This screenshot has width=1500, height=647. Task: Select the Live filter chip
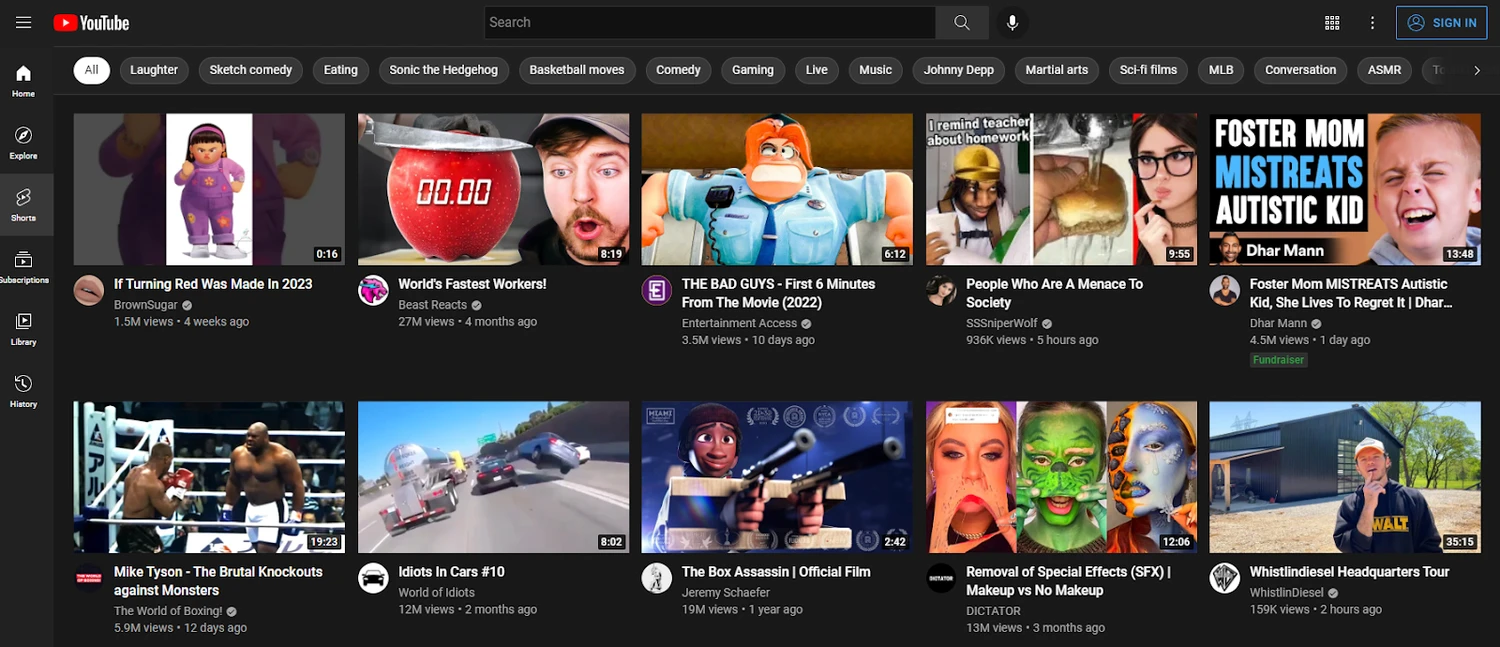(817, 70)
